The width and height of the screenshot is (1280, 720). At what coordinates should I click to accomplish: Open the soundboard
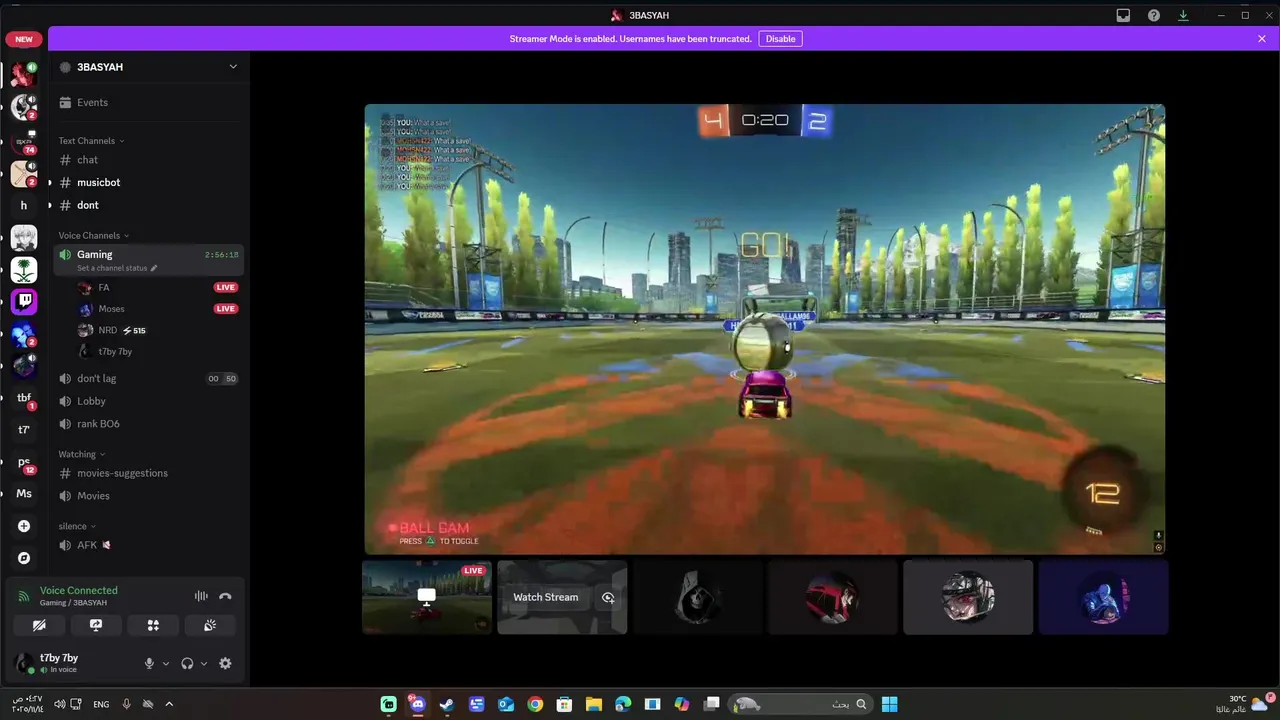(210, 625)
